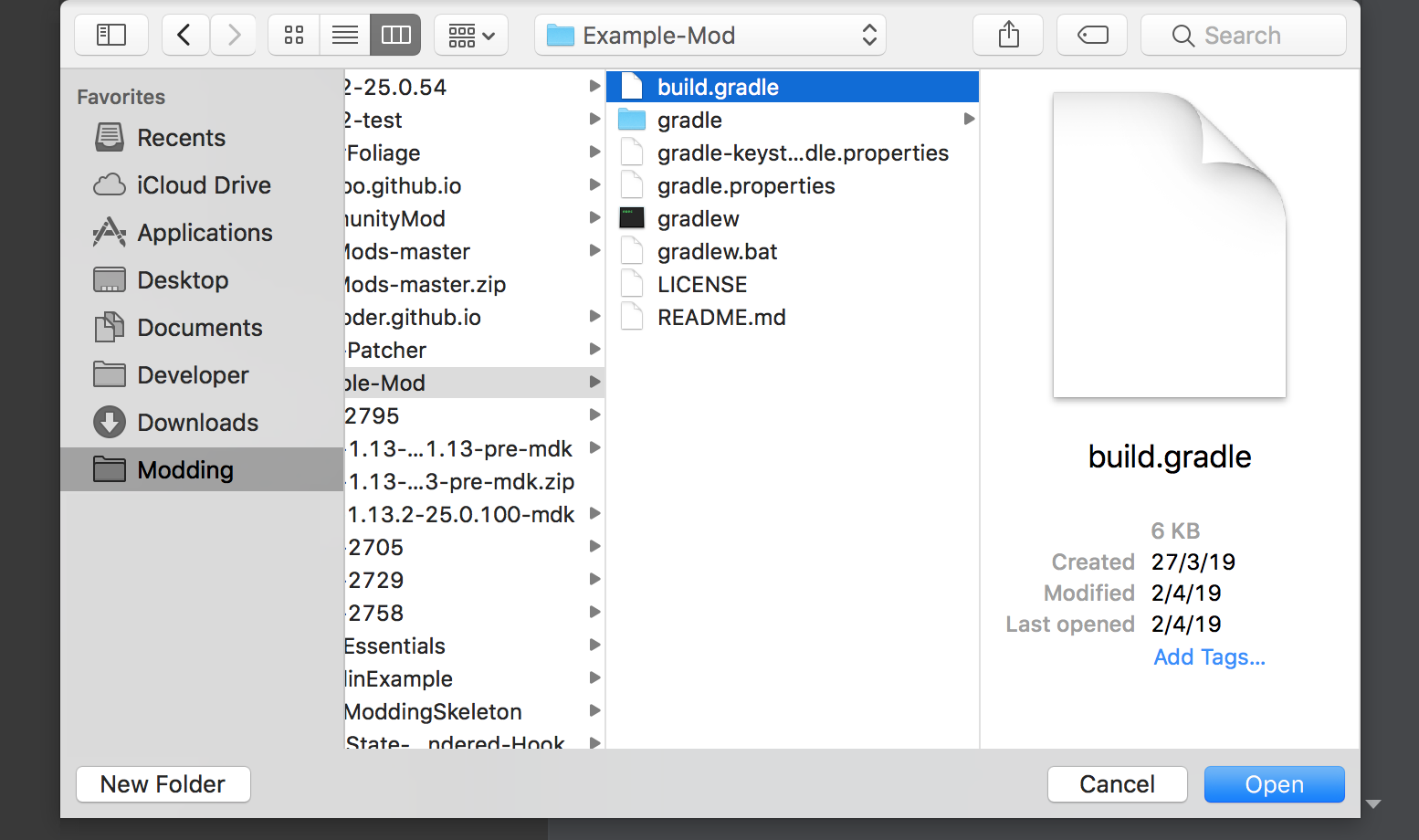Cancel the file dialog
This screenshot has width=1419, height=840.
[x=1117, y=783]
